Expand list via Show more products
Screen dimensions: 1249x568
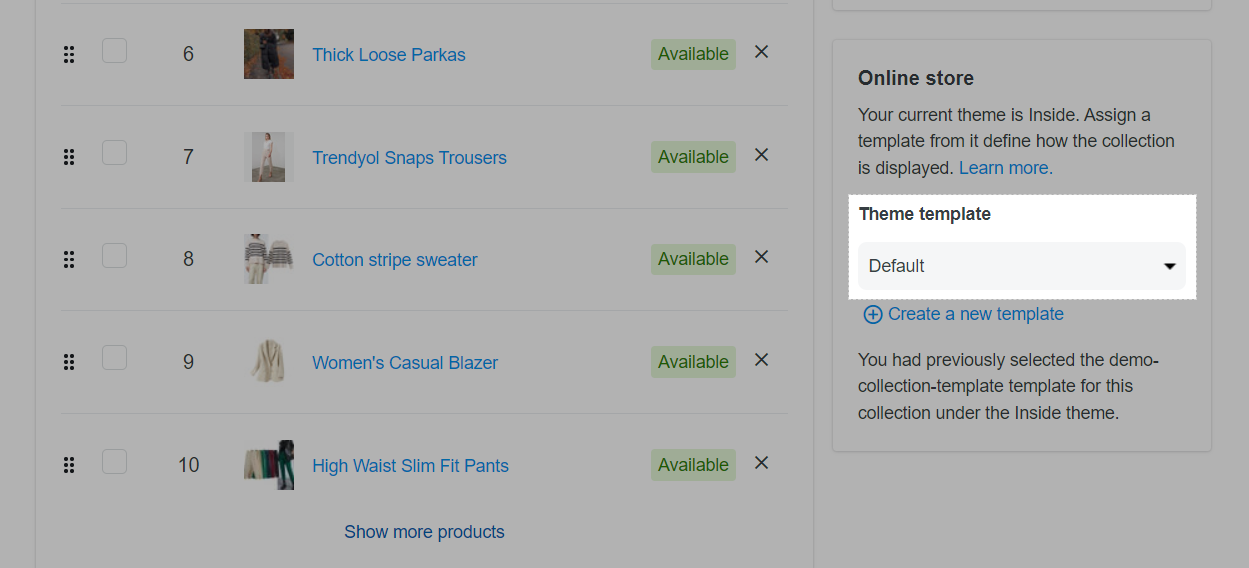click(424, 532)
